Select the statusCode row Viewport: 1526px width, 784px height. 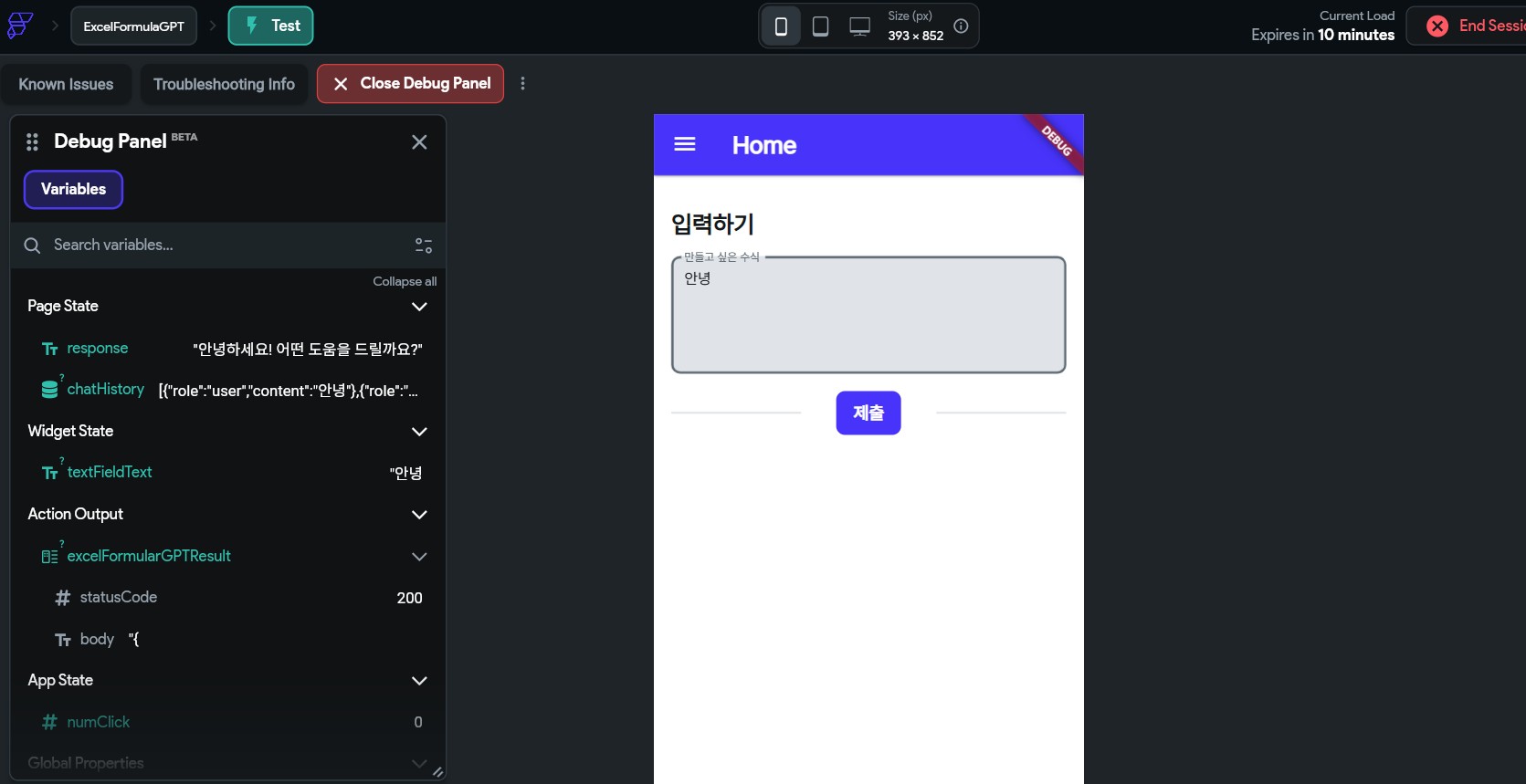tap(228, 598)
